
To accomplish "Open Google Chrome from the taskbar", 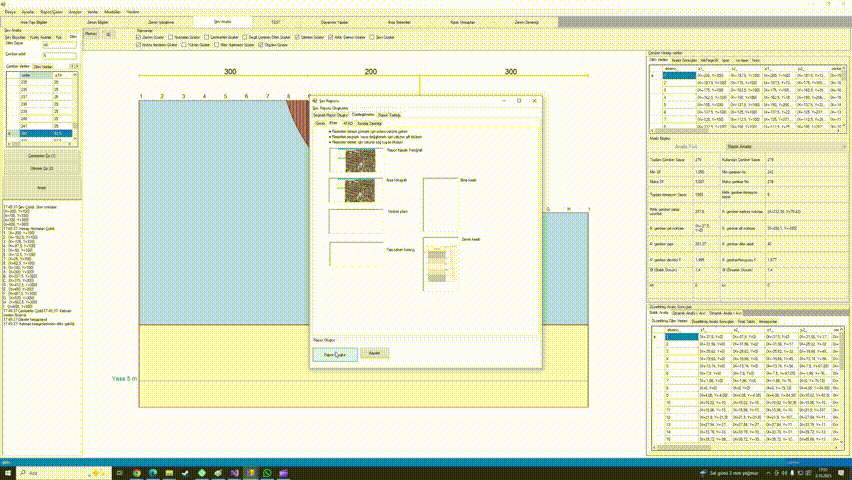I will click(136, 472).
